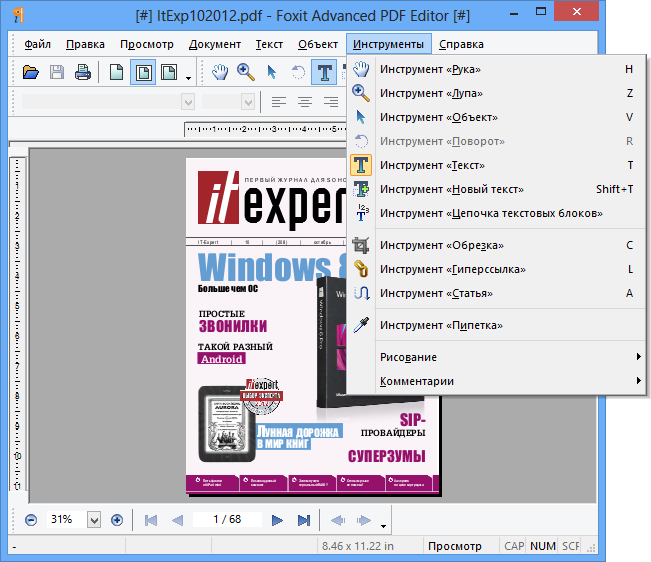Jump to last page button
This screenshot has width=651, height=562.
pyautogui.click(x=304, y=520)
